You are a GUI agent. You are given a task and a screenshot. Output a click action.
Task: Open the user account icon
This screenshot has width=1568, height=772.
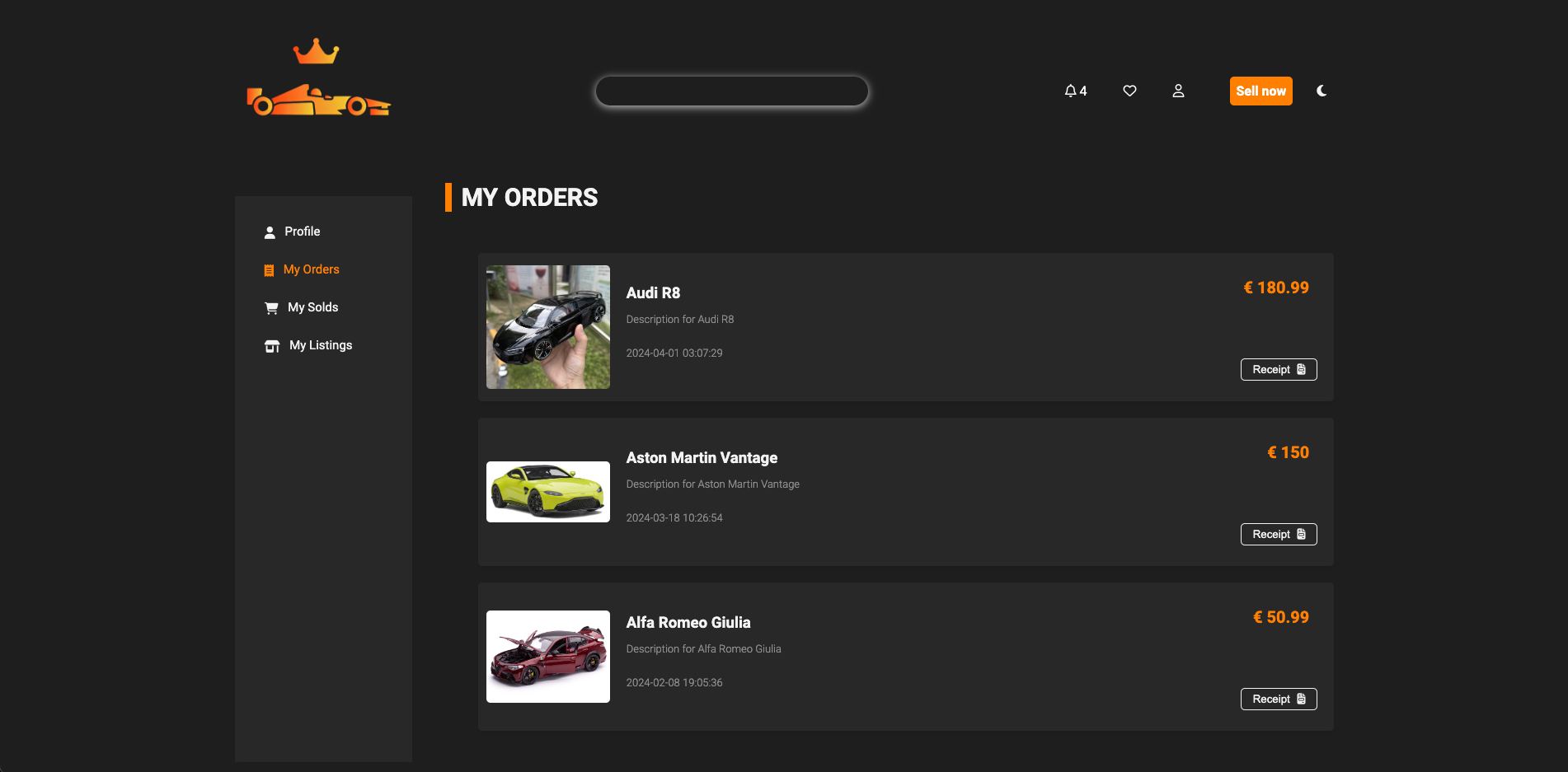click(1178, 91)
